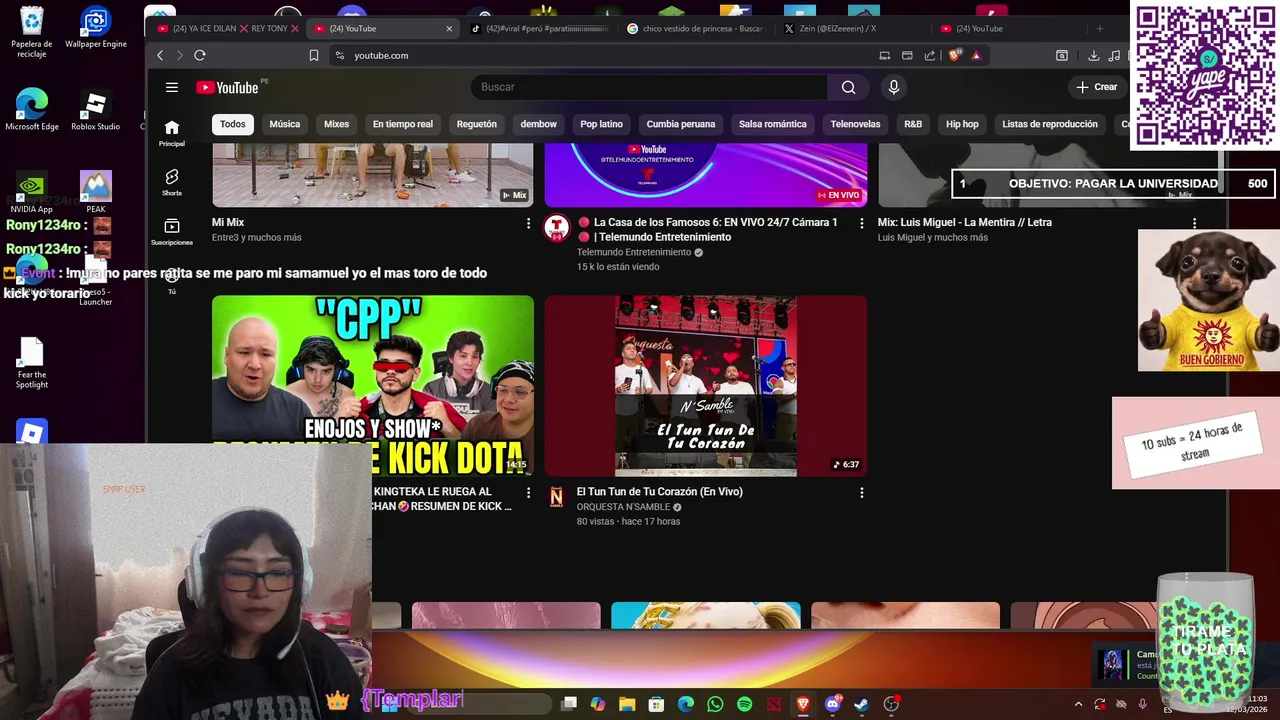This screenshot has height=720, width=1280.
Task: Open Telemundo Entretenimiento channel name
Action: [634, 252]
